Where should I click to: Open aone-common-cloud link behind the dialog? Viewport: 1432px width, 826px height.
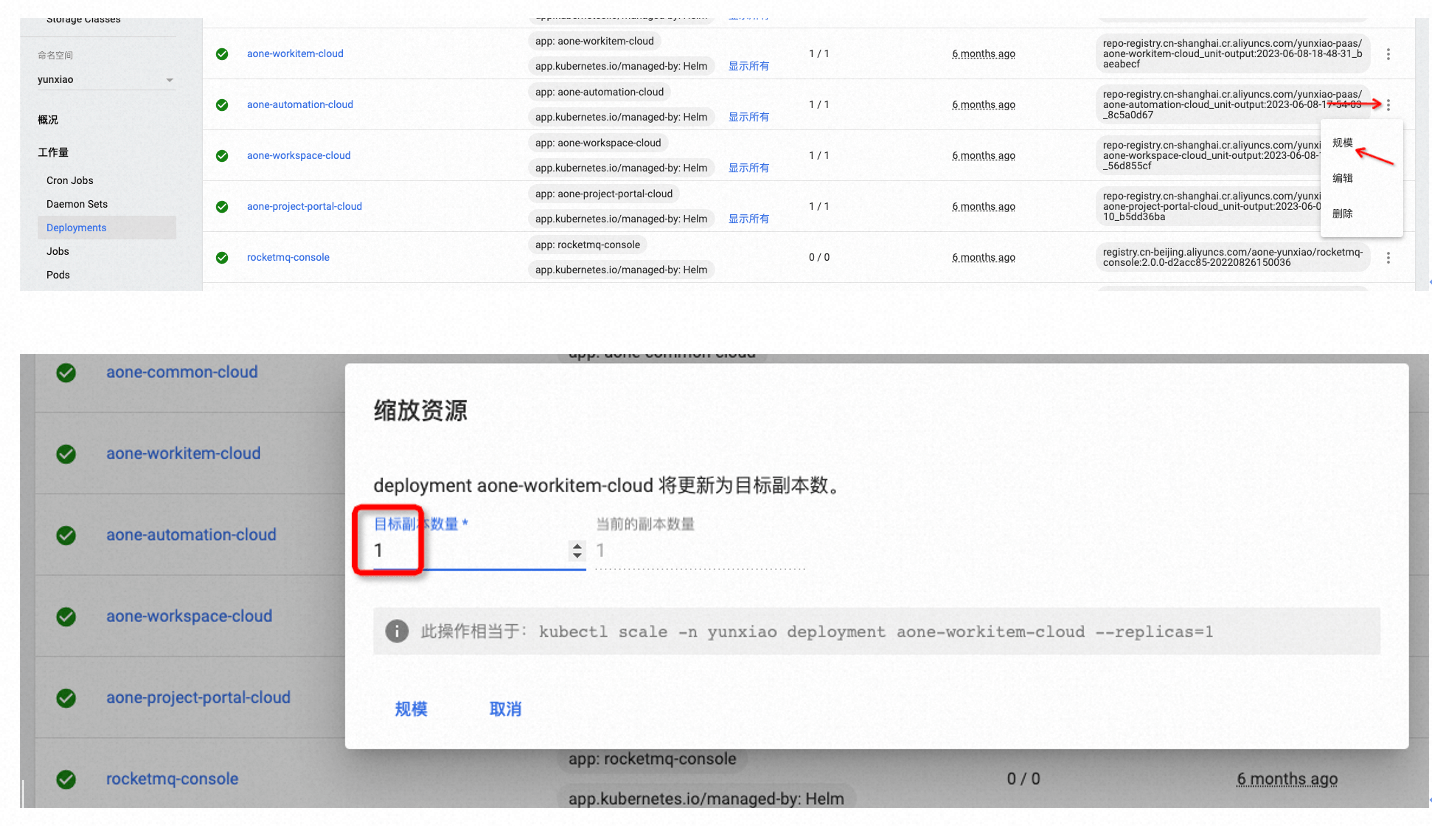pyautogui.click(x=182, y=372)
